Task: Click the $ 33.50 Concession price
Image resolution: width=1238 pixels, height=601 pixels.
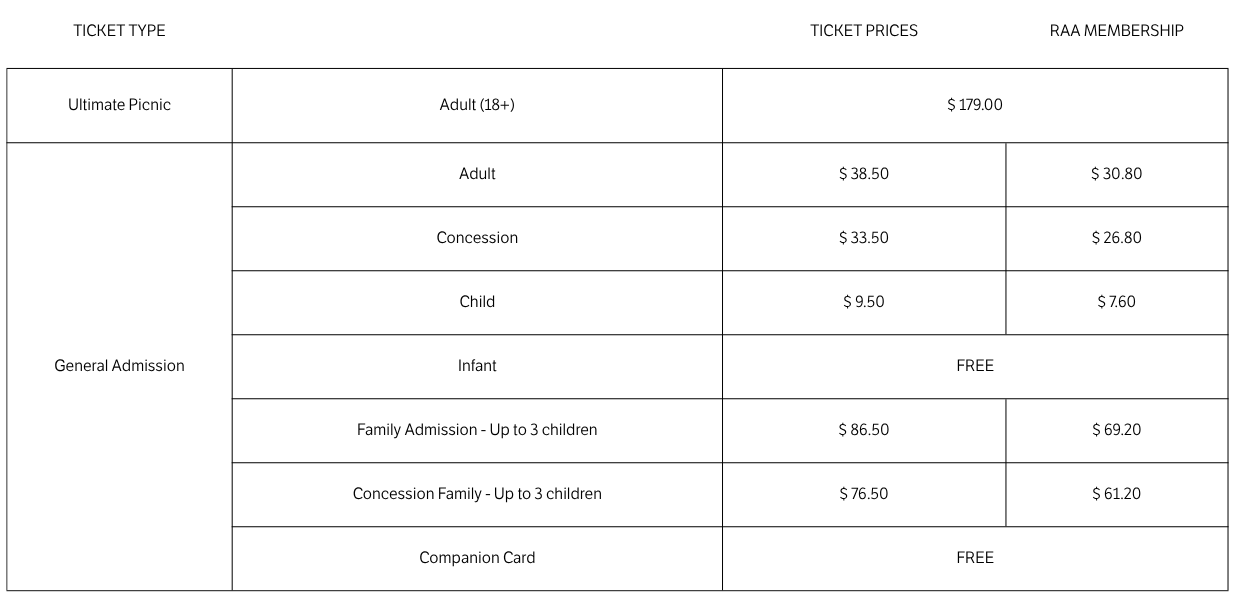Action: pos(864,238)
